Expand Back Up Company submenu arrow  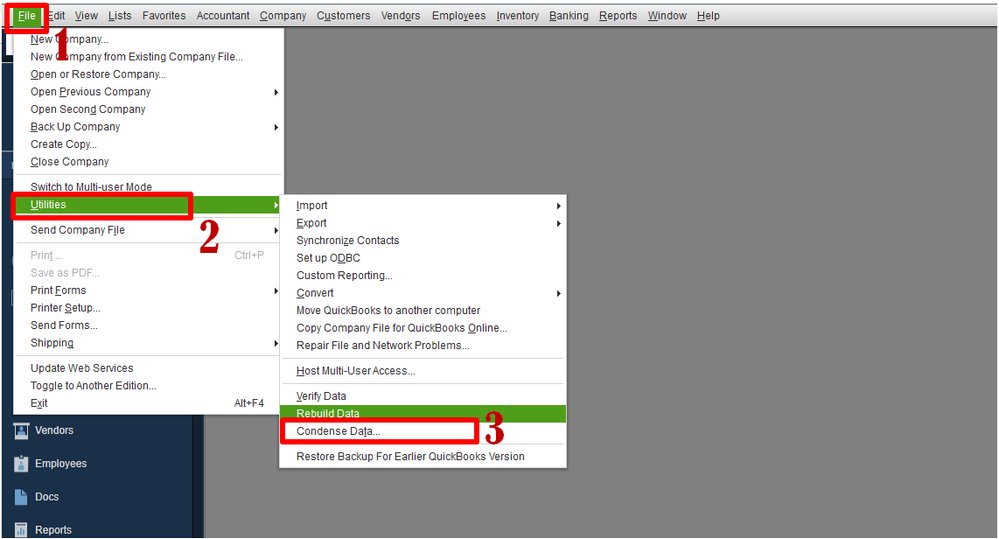[276, 127]
